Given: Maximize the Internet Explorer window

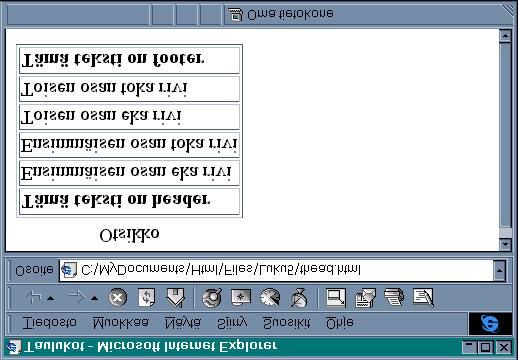Looking at the screenshot, I should [x=485, y=347].
